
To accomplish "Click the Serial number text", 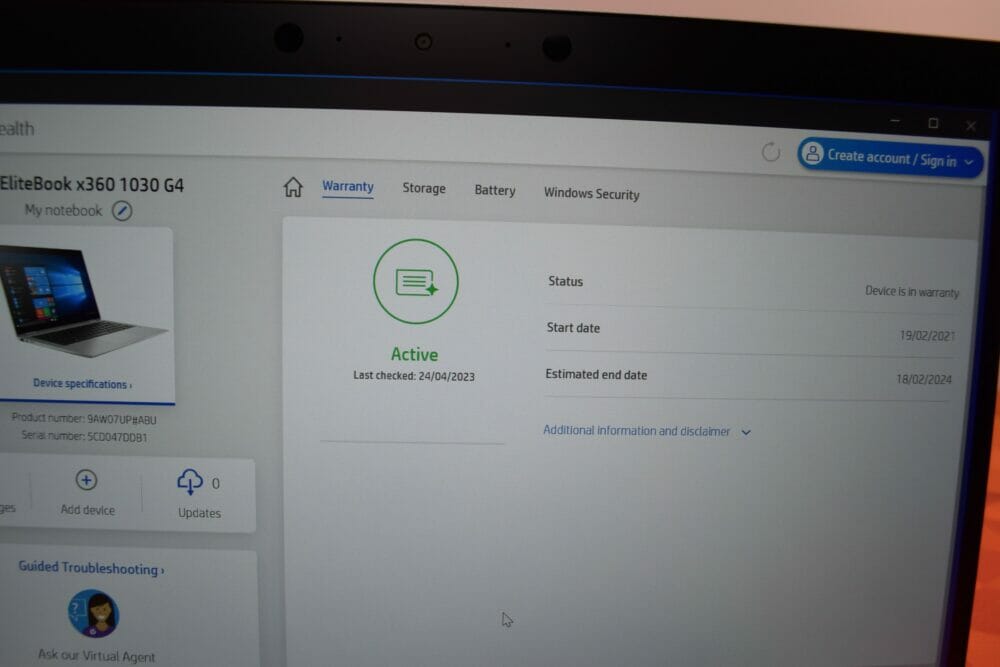I will [84, 437].
